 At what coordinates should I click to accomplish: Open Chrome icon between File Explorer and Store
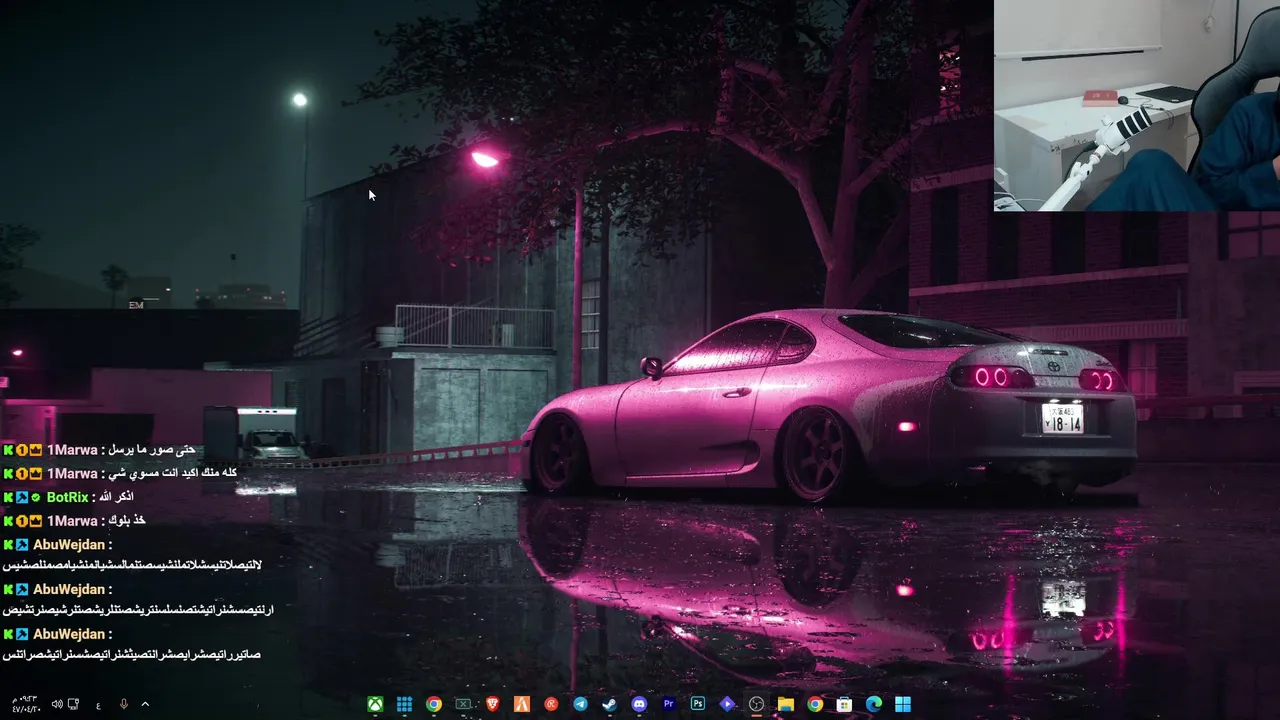815,704
